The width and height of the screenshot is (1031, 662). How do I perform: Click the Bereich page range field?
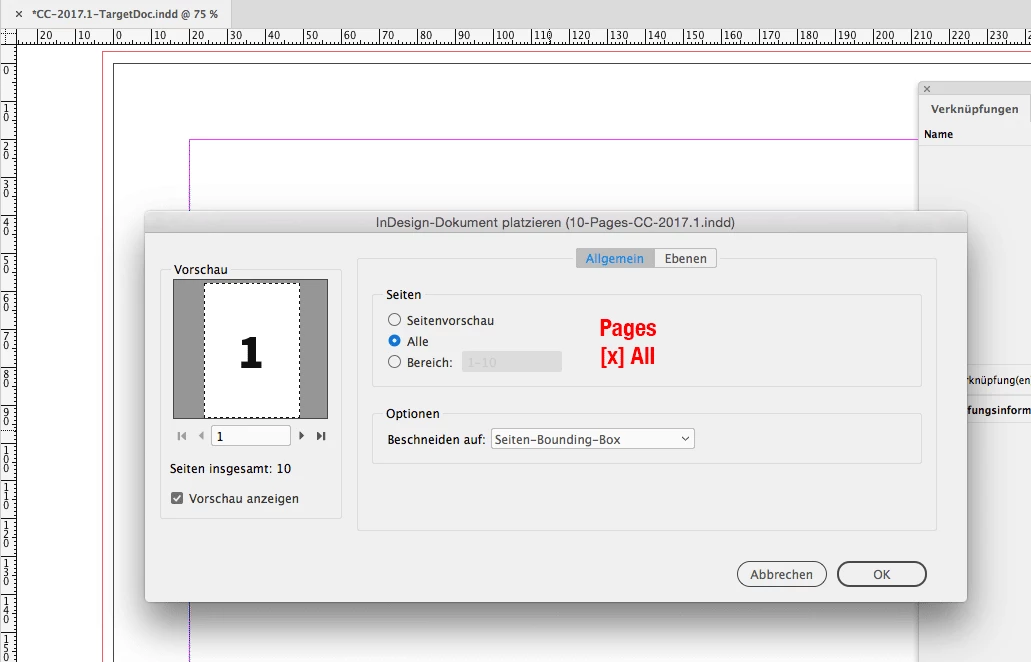pyautogui.click(x=512, y=362)
